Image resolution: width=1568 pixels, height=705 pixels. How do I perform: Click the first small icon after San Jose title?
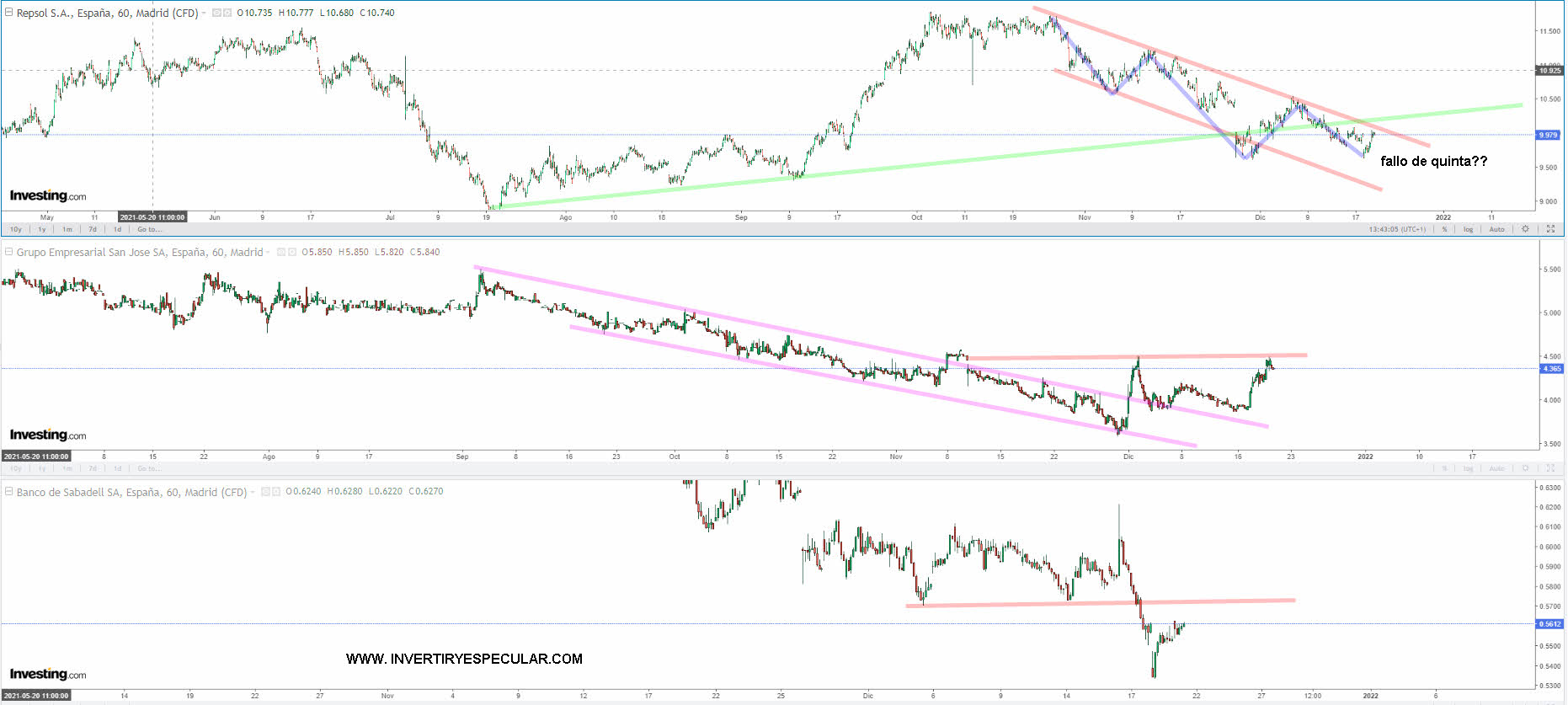281,253
